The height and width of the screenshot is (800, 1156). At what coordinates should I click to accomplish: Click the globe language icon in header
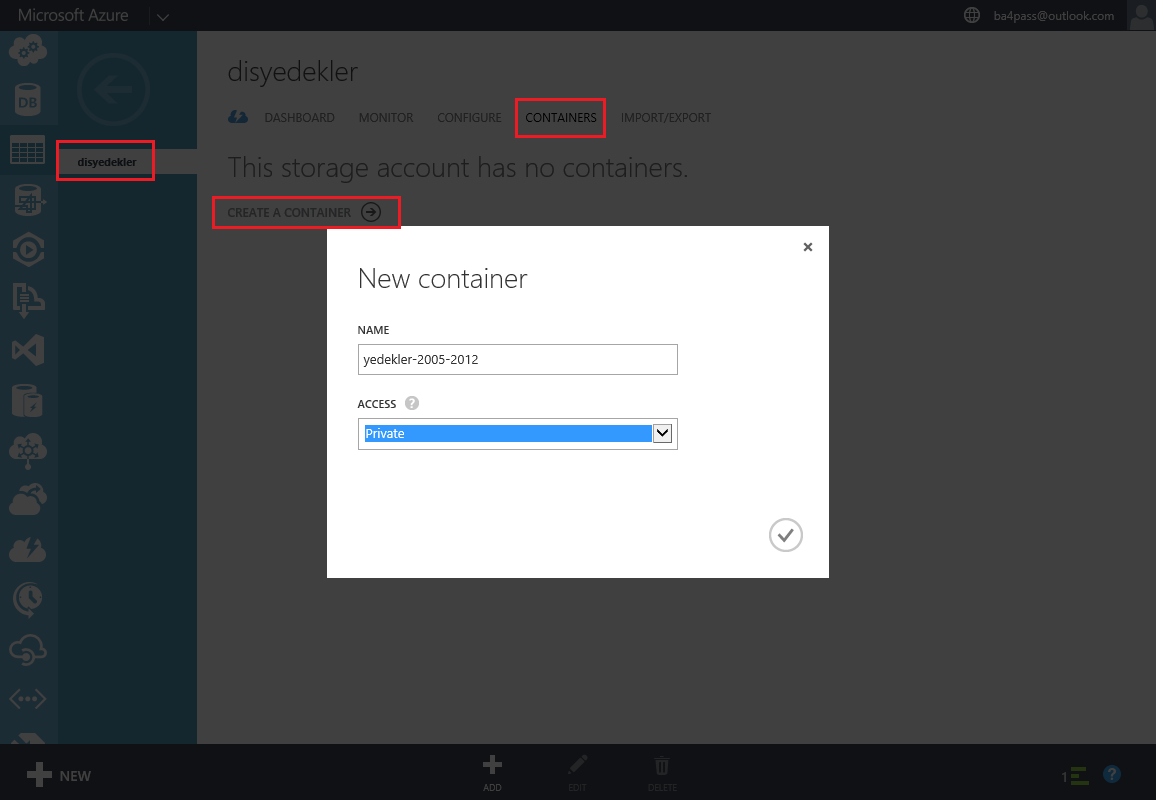tap(972, 15)
